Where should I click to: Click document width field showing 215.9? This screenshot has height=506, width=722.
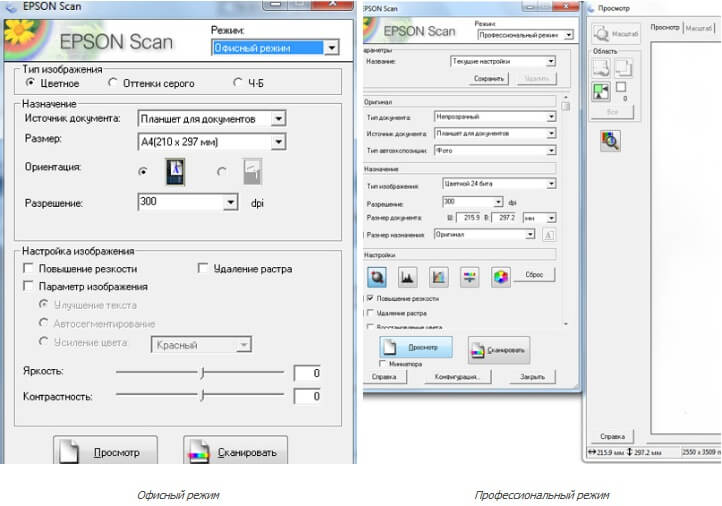coord(468,217)
